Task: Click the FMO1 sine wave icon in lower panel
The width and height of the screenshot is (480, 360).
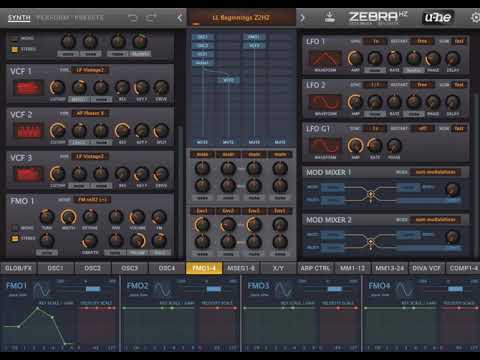Action: tap(41, 289)
